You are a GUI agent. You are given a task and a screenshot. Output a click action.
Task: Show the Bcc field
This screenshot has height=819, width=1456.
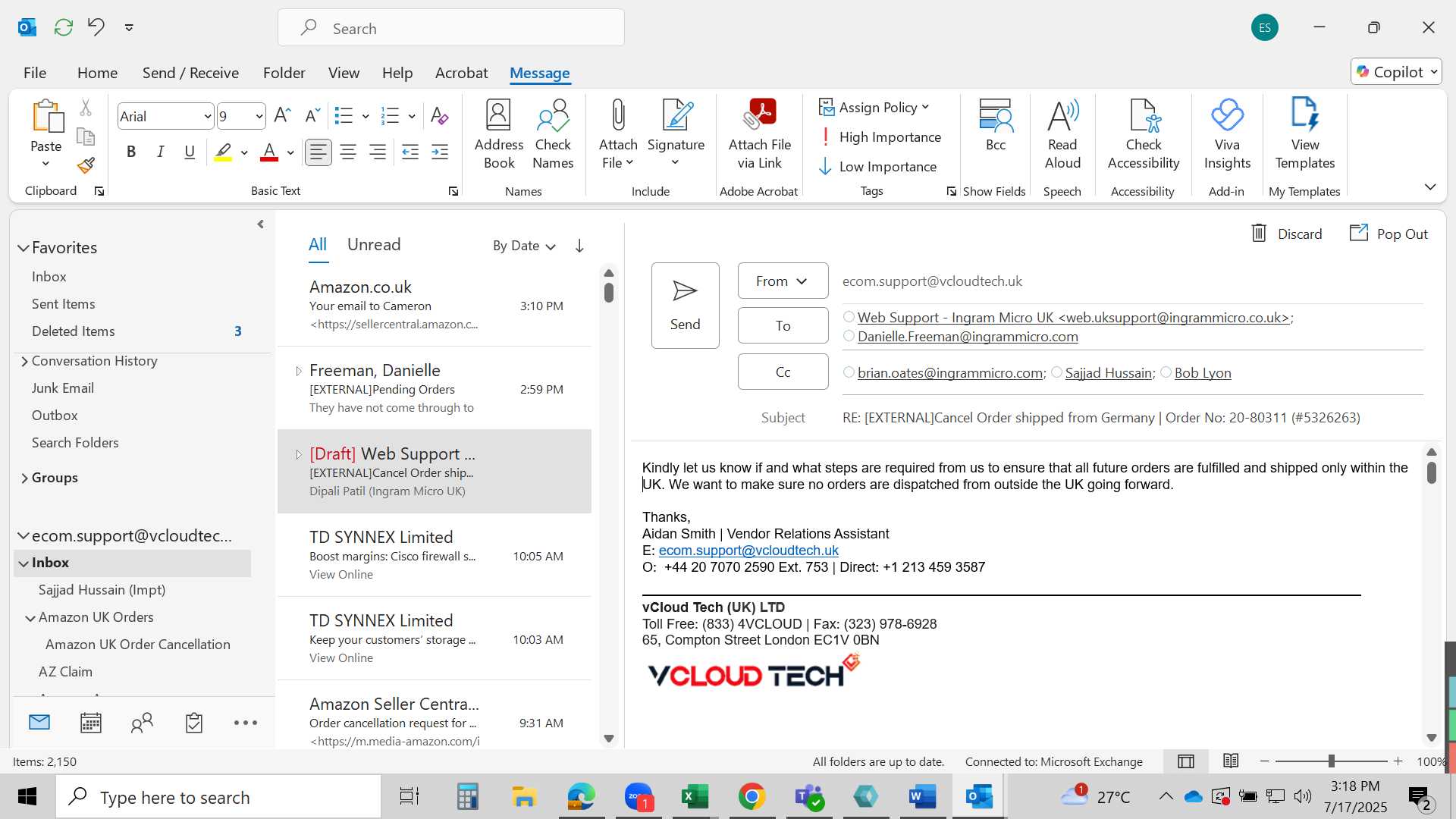click(995, 126)
